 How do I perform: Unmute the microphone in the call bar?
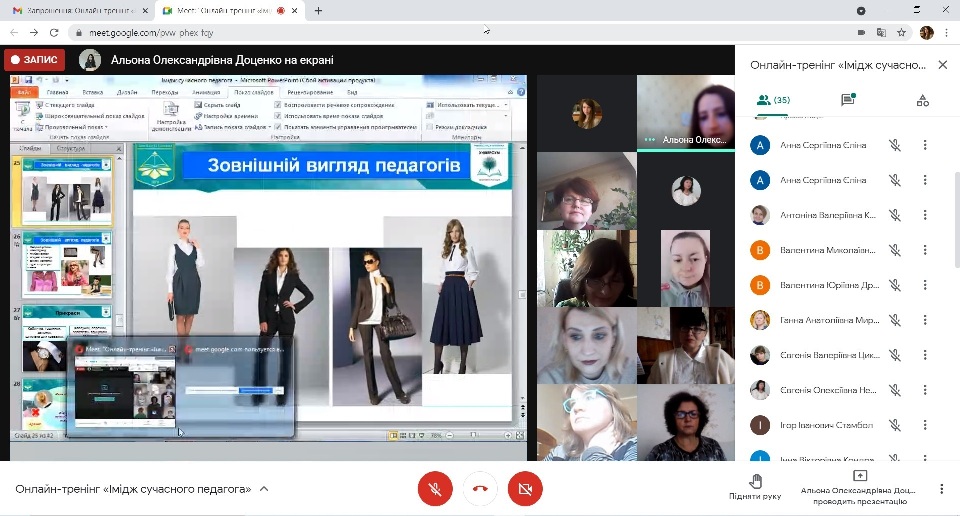[x=435, y=489]
